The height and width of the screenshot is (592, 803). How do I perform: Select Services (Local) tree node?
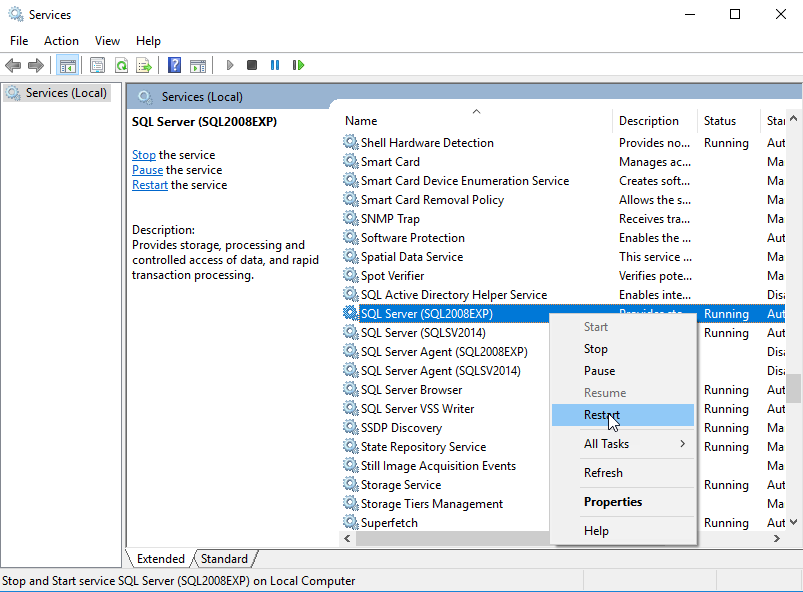point(57,93)
